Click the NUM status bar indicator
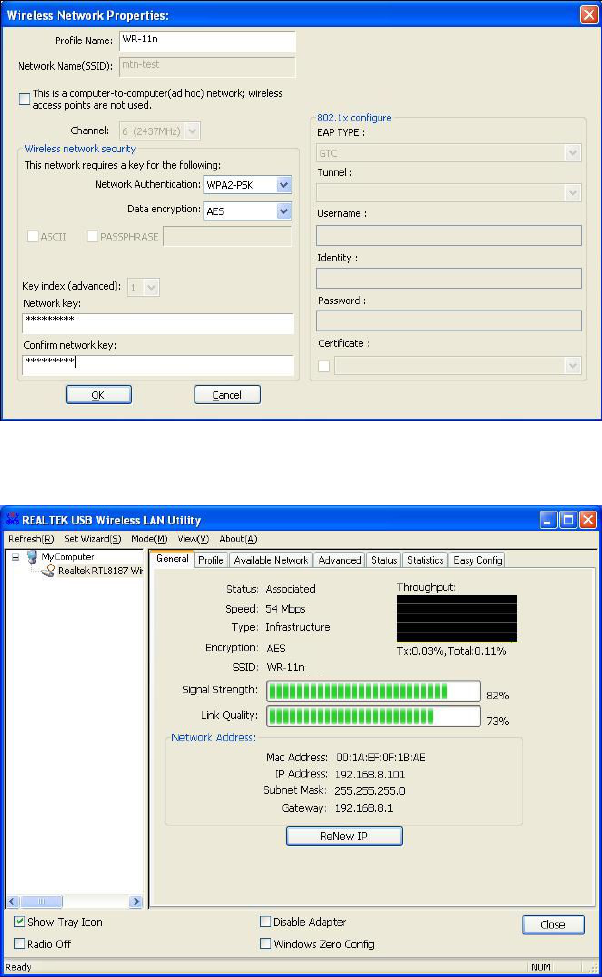Image resolution: width=602 pixels, height=977 pixels. click(540, 967)
